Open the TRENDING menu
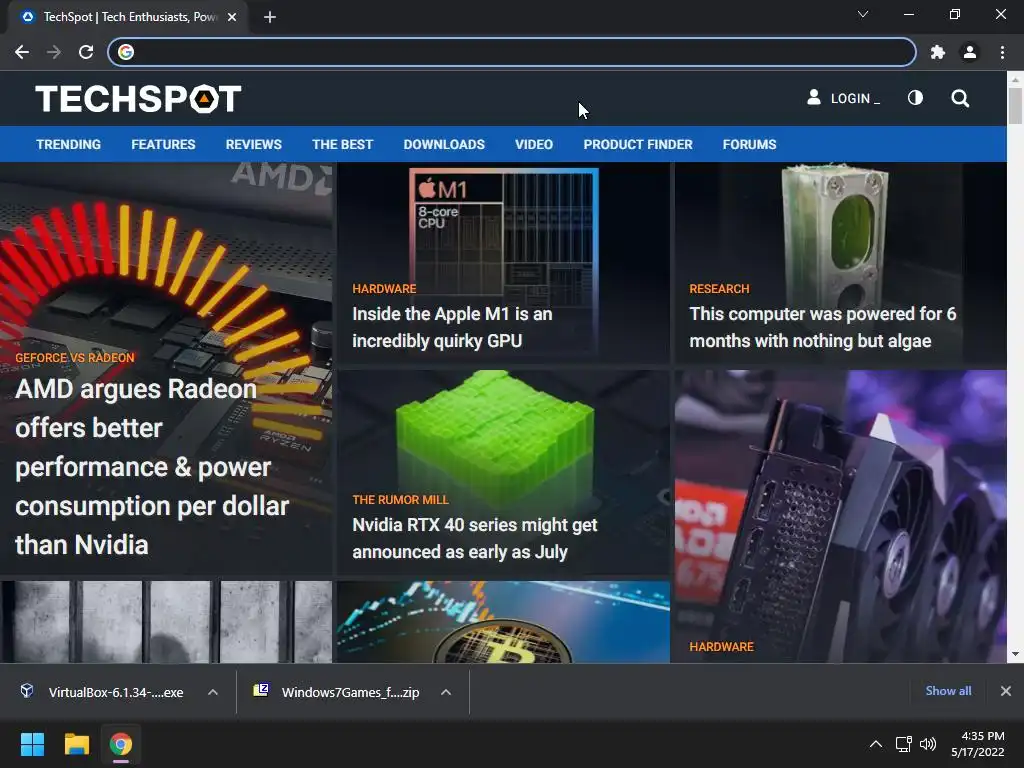Screen dimensions: 1024x768 [x=69, y=144]
